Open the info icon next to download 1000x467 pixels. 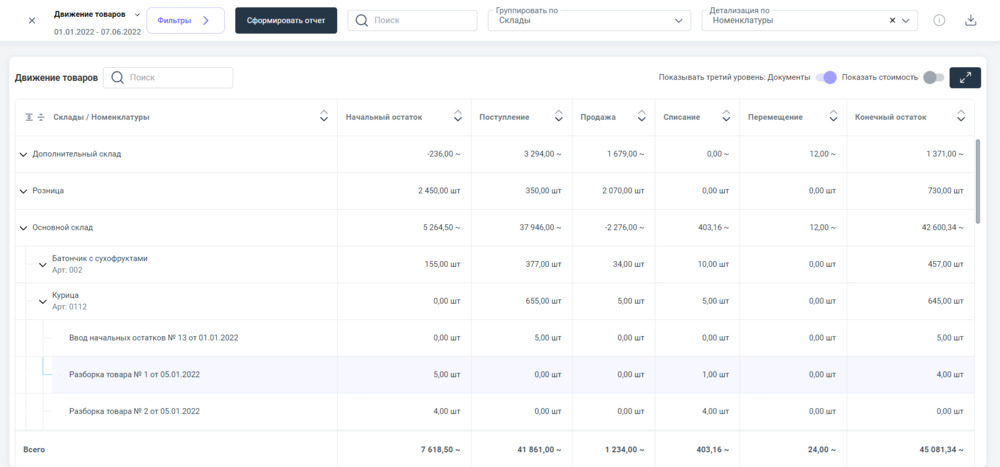pyautogui.click(x=939, y=21)
